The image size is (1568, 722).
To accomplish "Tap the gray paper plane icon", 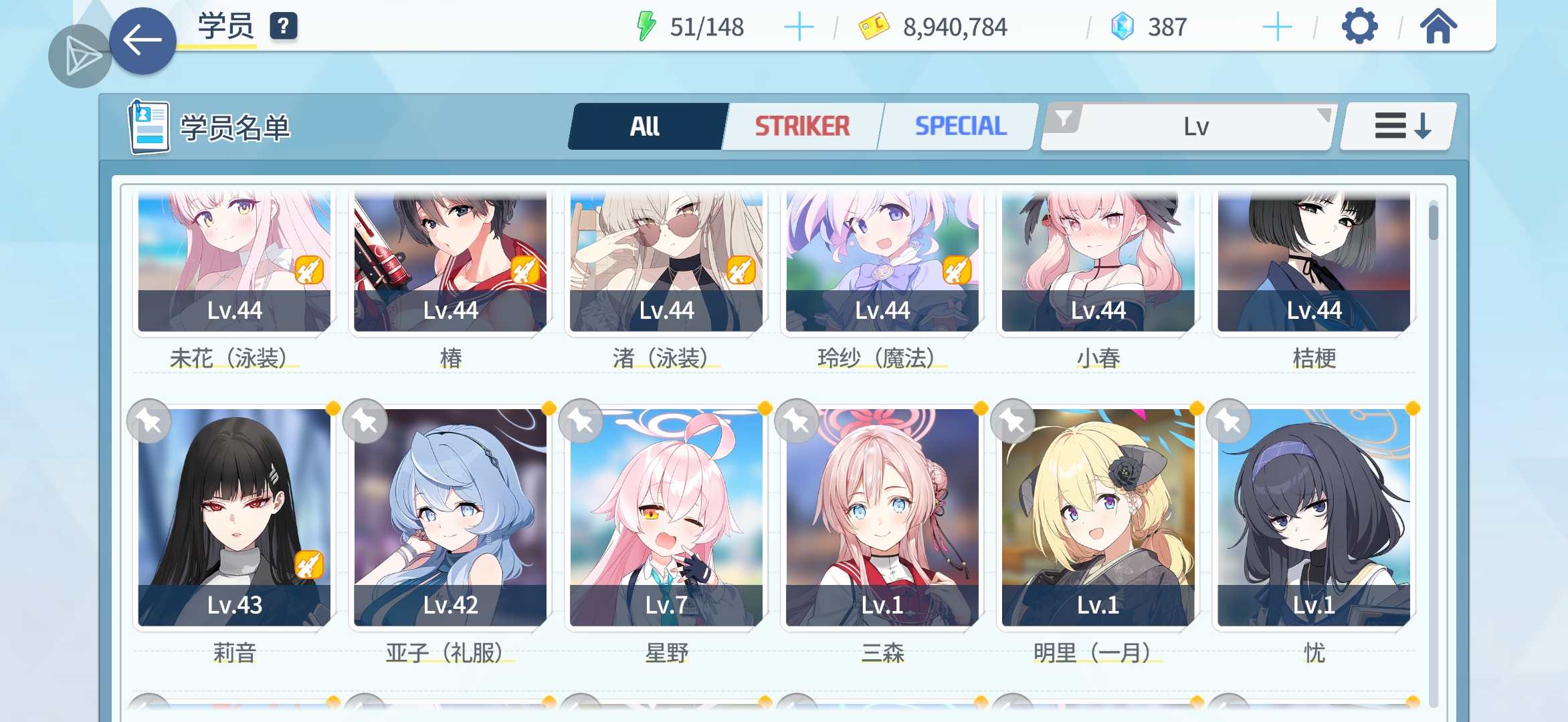I will (80, 56).
